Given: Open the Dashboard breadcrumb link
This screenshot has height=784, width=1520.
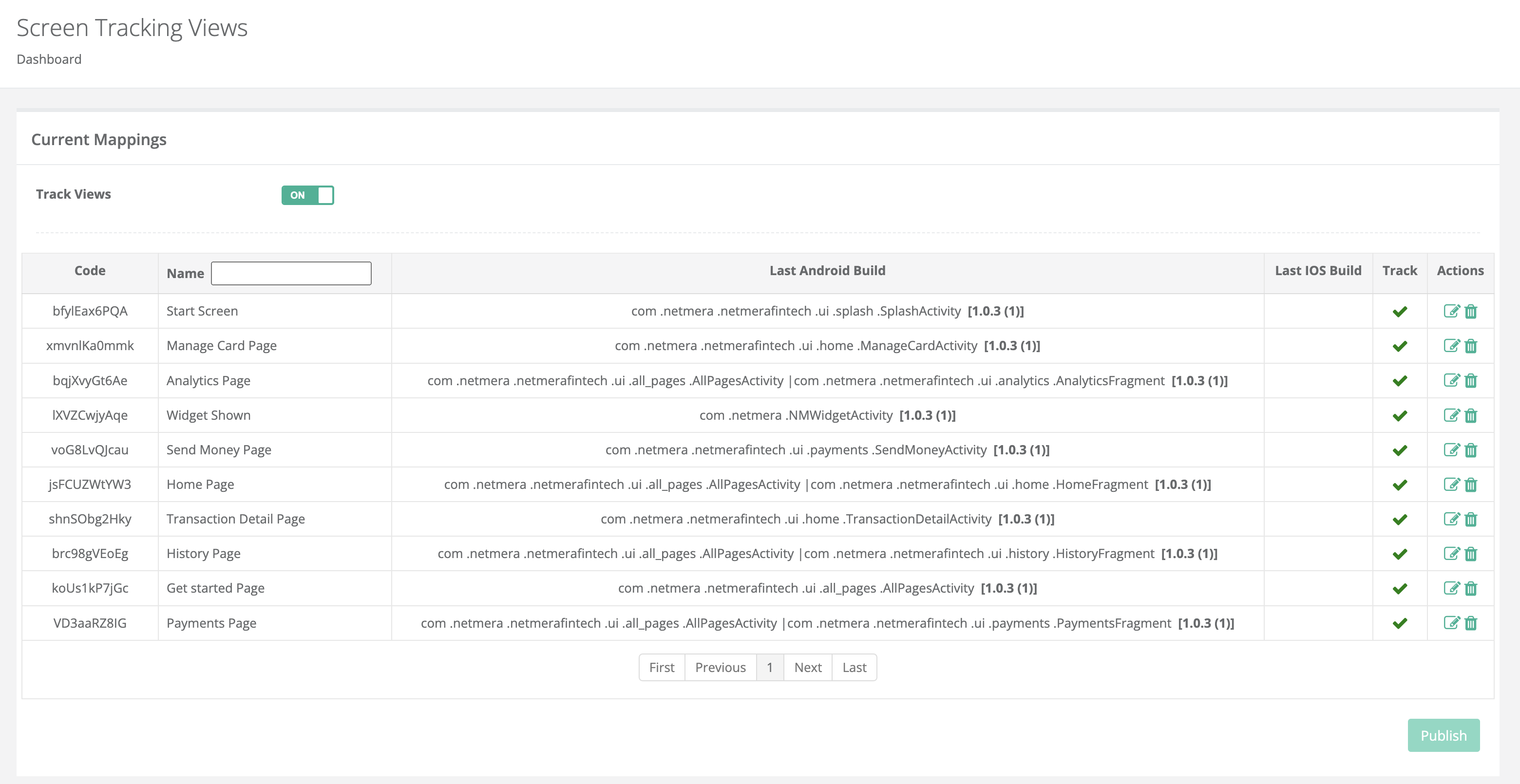Looking at the screenshot, I should pyautogui.click(x=49, y=59).
